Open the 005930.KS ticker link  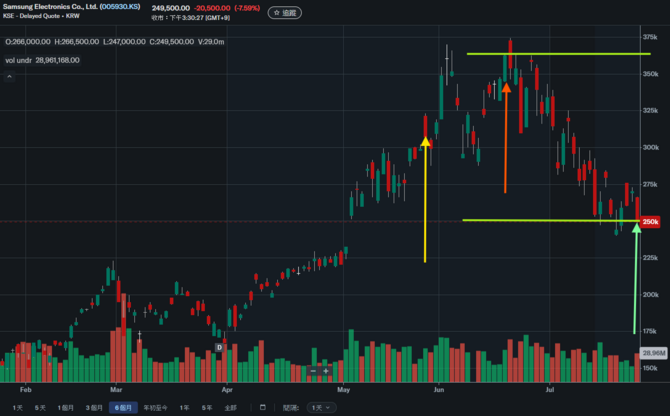pyautogui.click(x=120, y=7)
